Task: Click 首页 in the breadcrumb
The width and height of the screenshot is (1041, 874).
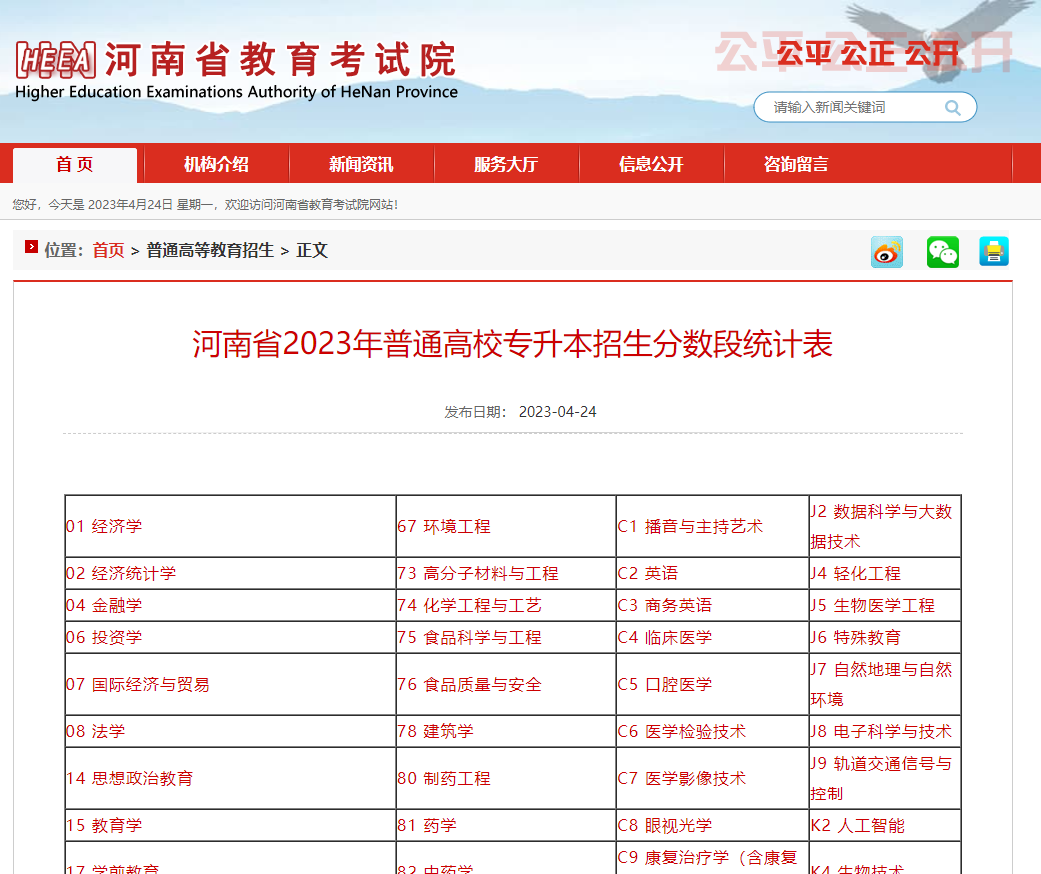Action: point(108,250)
